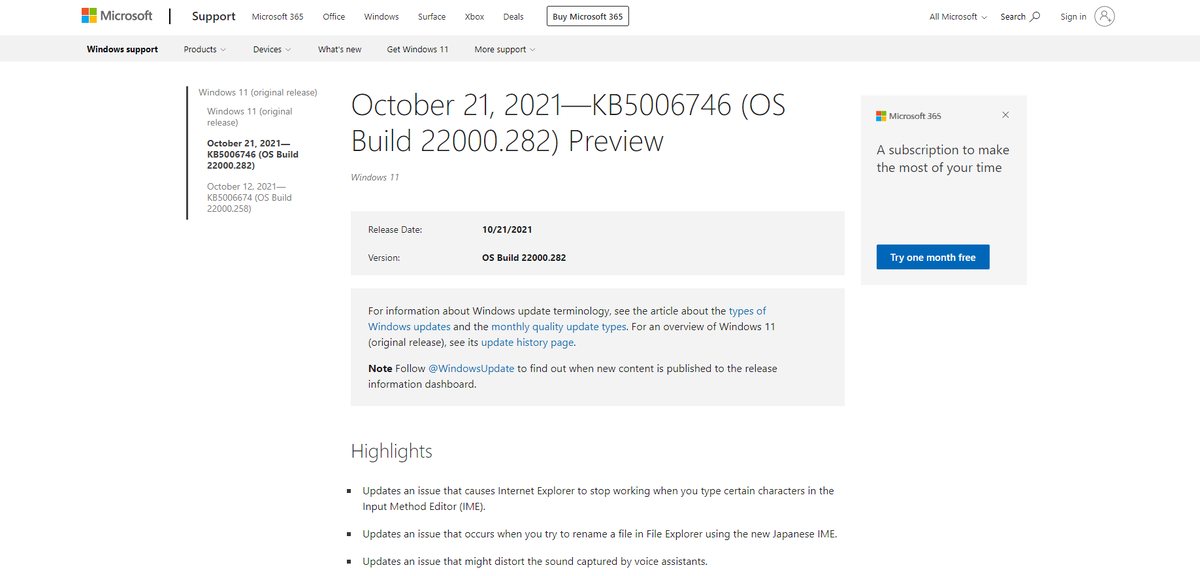Click the Try one month free button
1200x576 pixels.
pos(933,257)
